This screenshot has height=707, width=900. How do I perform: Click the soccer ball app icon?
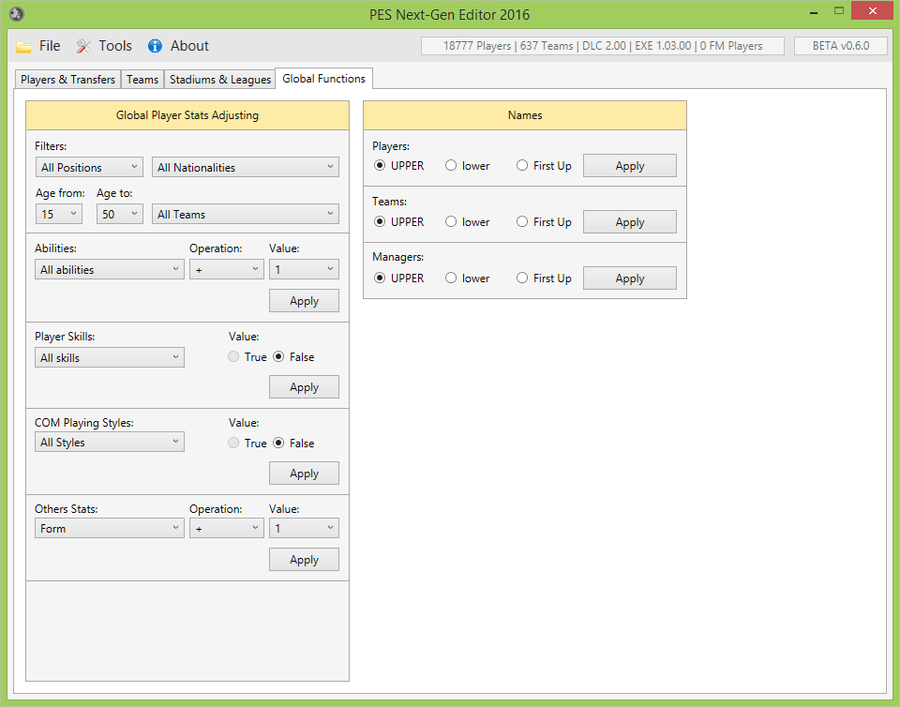17,13
